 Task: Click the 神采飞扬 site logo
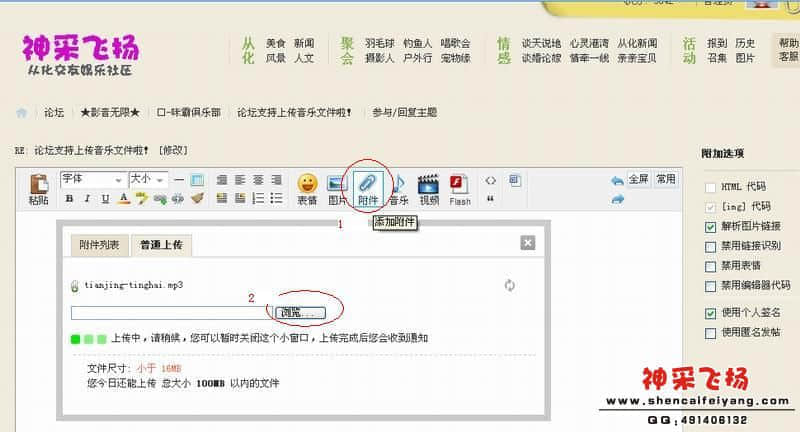tap(80, 55)
